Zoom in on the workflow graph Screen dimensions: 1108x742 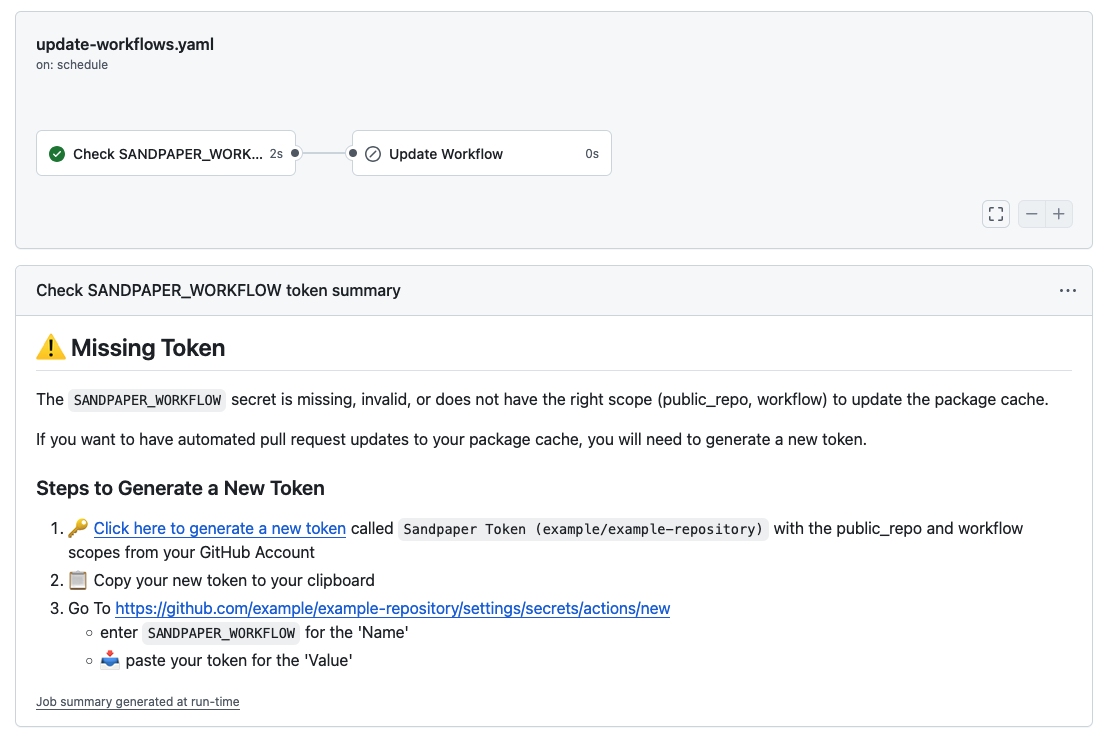pyautogui.click(x=1059, y=213)
